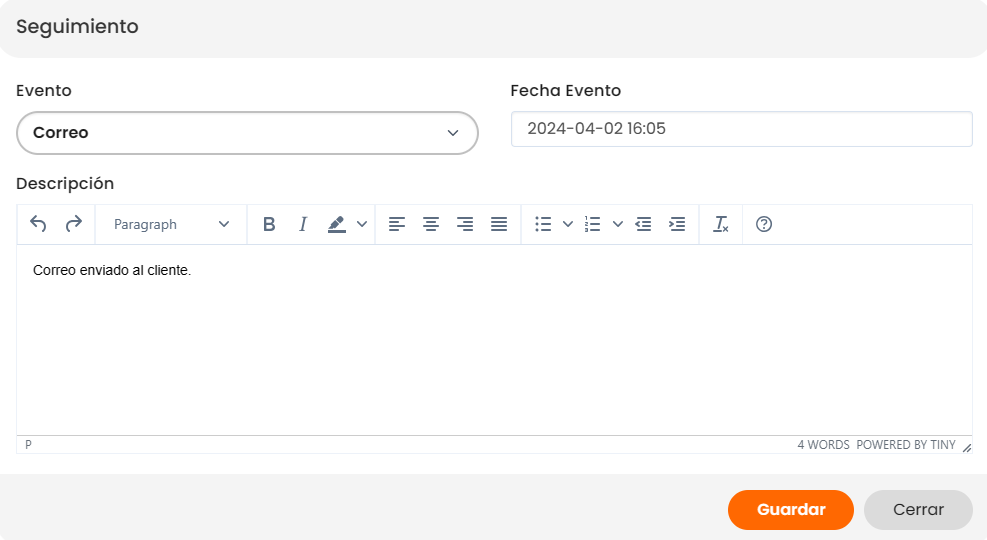Open highlight color options chevron
Screen dimensions: 987x540
(362, 224)
